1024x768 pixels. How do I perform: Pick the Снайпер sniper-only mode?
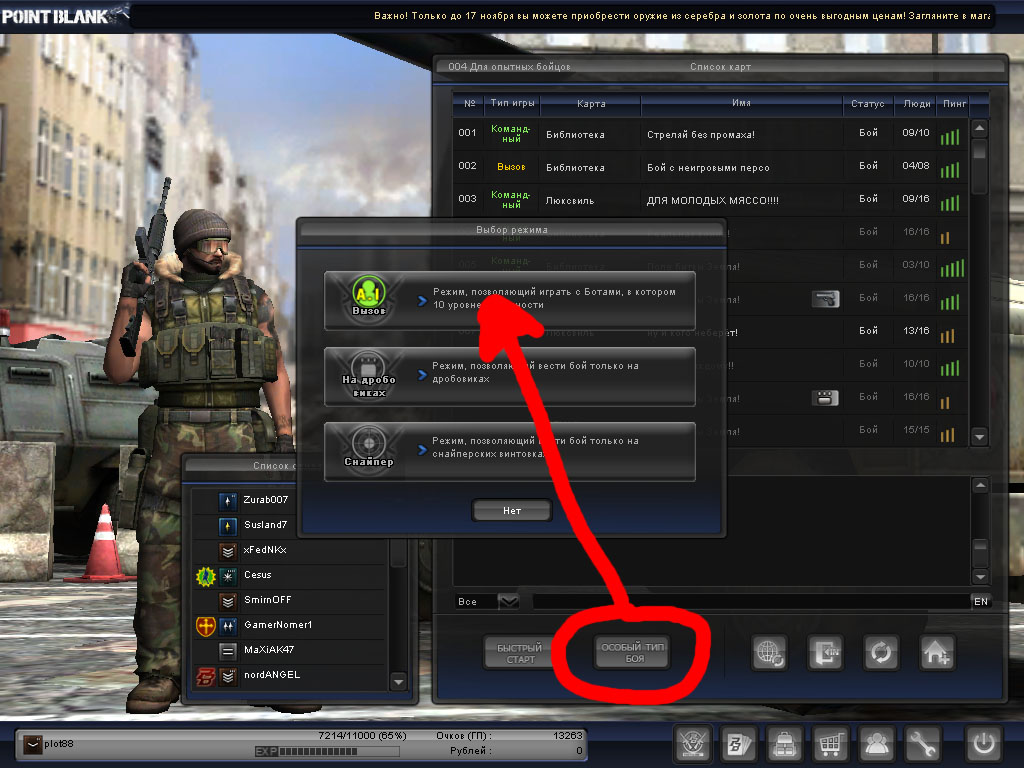click(509, 452)
